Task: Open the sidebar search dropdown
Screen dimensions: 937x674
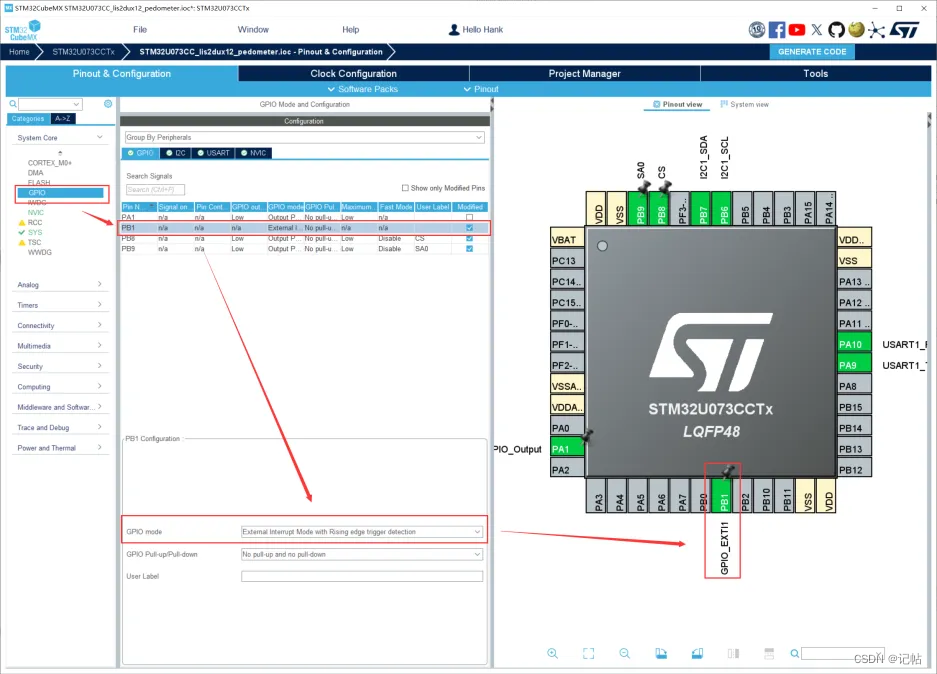Action: pyautogui.click(x=76, y=104)
